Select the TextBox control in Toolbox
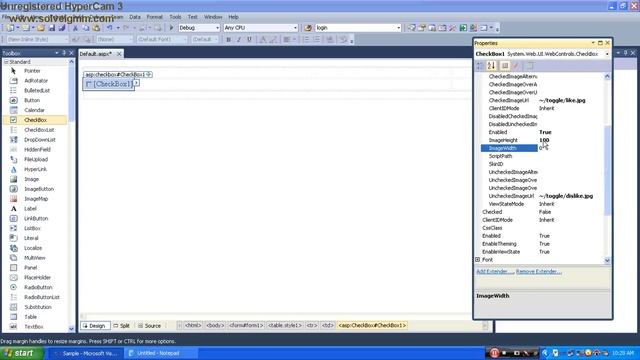The image size is (640, 360). [33, 327]
